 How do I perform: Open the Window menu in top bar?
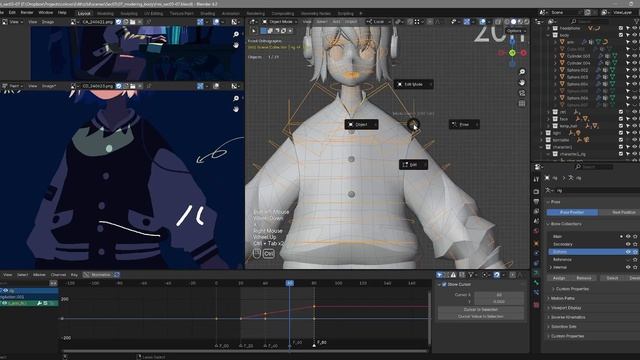click(46, 13)
